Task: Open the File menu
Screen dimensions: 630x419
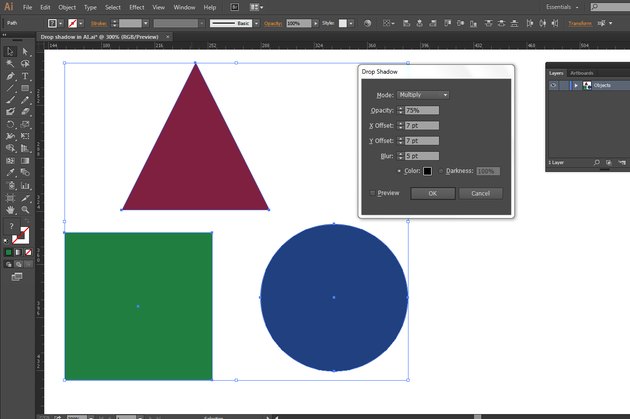Action: 27,7
